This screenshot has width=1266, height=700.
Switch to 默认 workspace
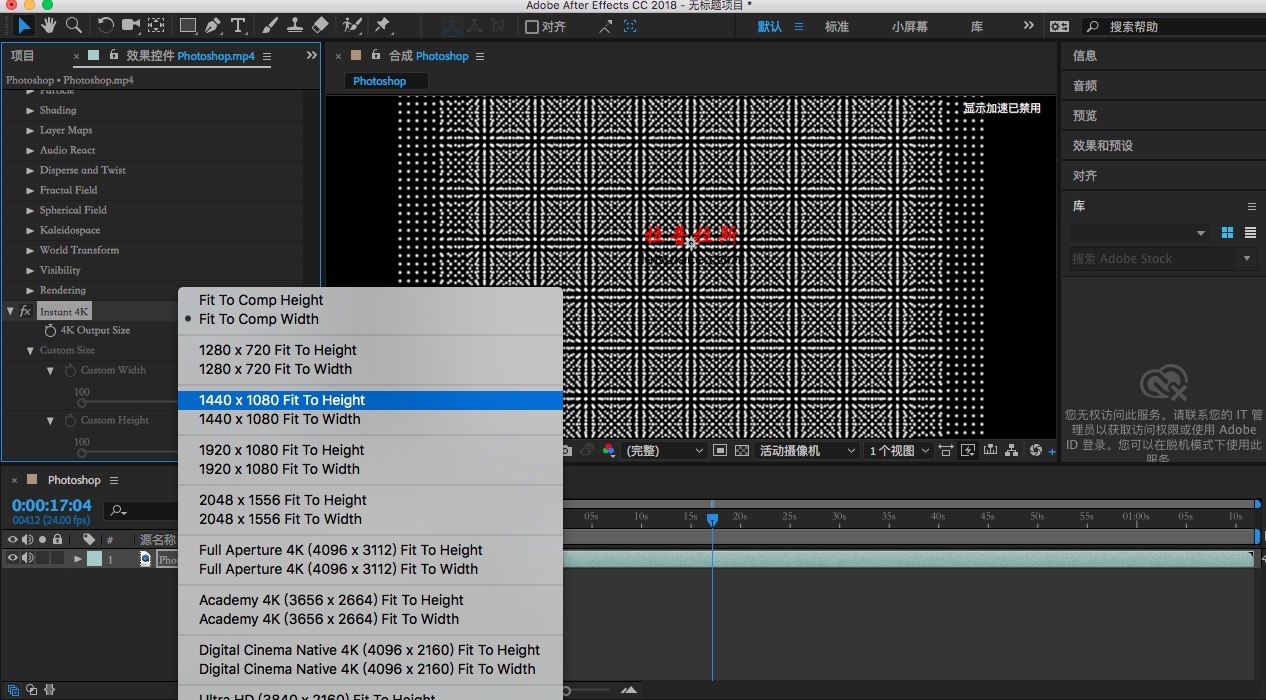click(770, 27)
